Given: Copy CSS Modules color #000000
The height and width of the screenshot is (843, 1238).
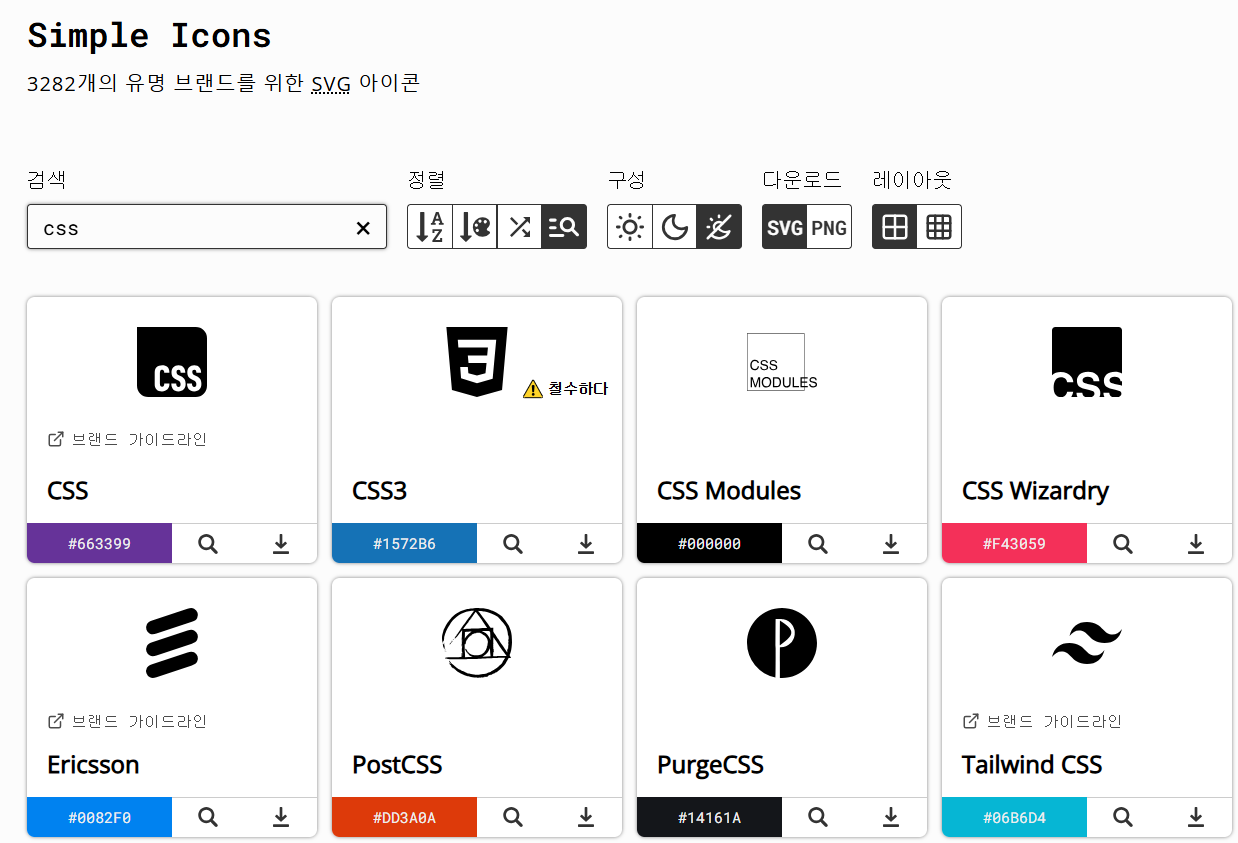Looking at the screenshot, I should tap(709, 543).
